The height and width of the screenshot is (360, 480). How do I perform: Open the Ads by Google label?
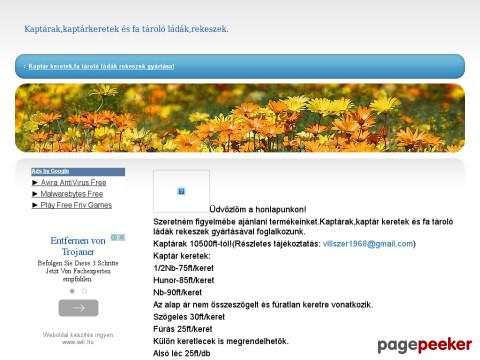[50, 171]
